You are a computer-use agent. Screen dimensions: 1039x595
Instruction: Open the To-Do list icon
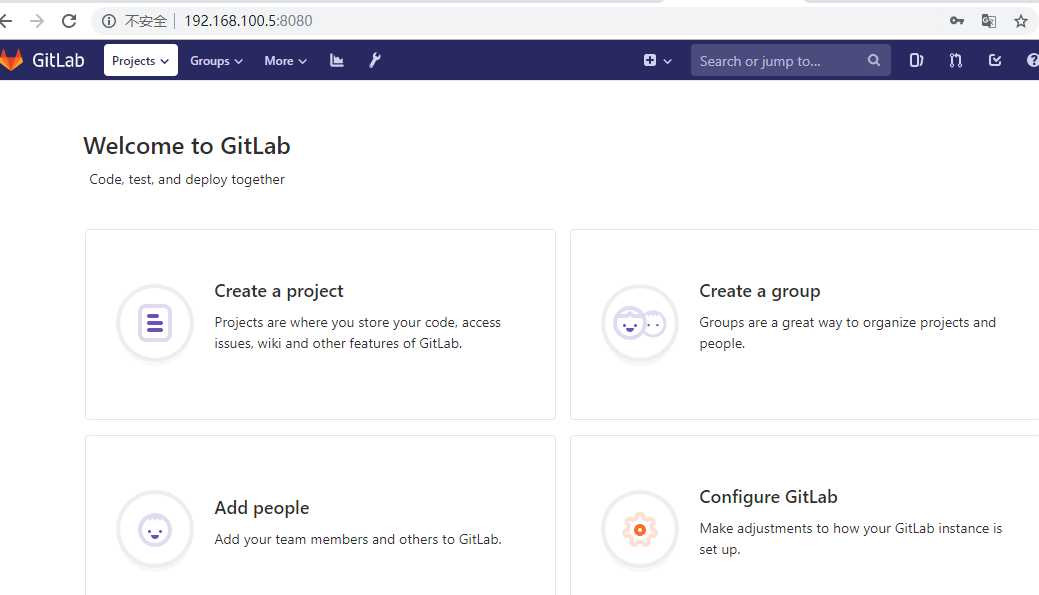[995, 61]
